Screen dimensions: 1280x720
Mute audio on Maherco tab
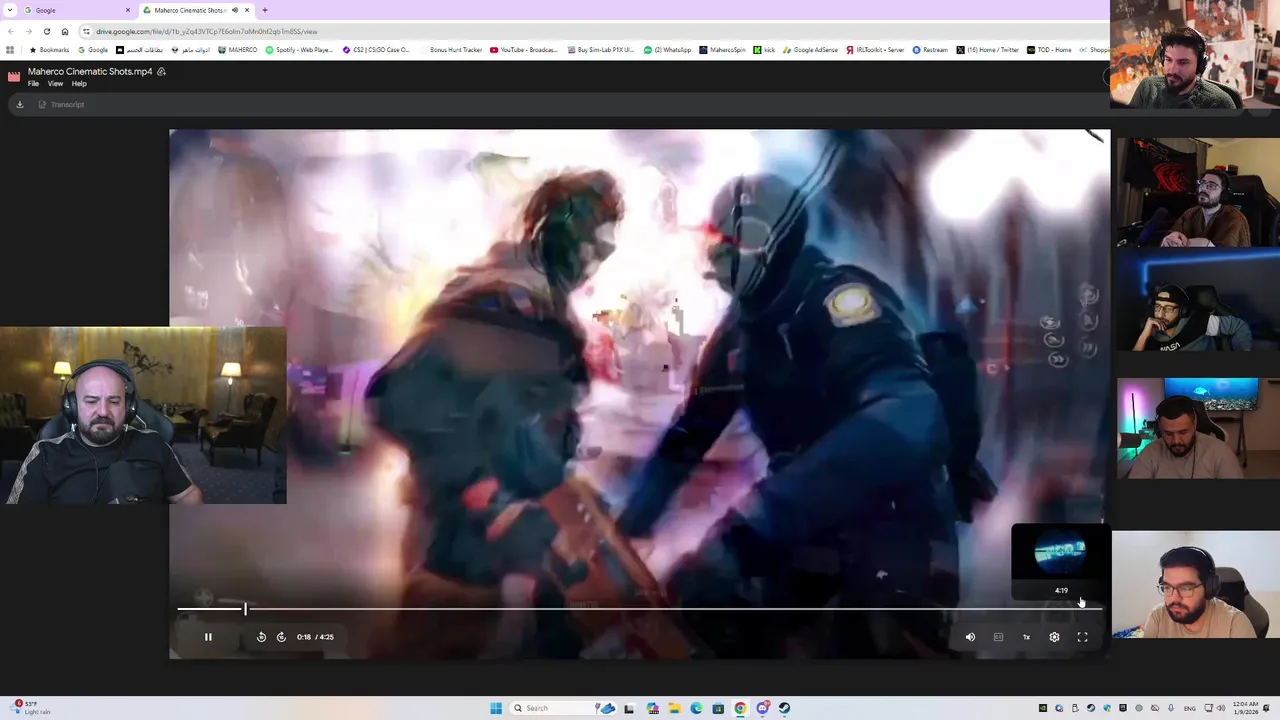click(x=235, y=10)
